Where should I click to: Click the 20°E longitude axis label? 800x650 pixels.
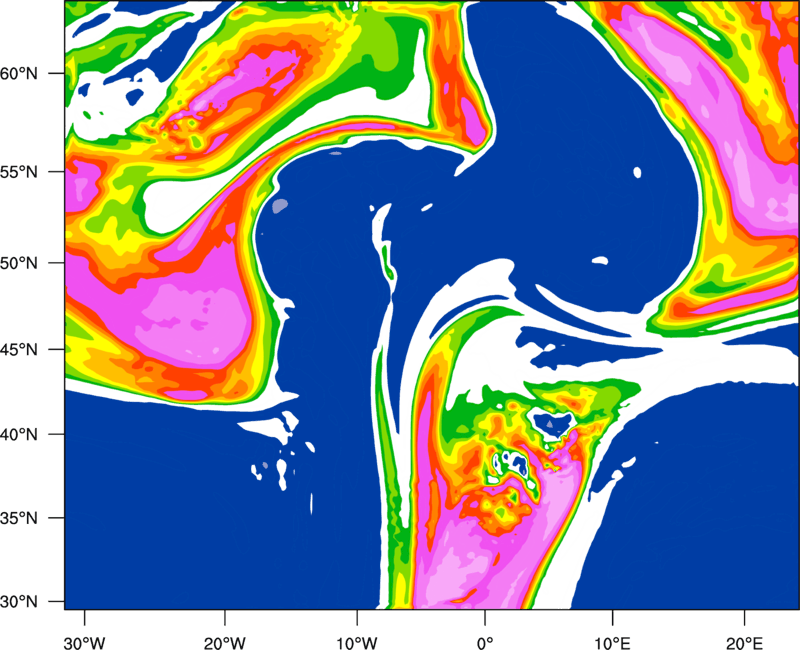tap(744, 643)
